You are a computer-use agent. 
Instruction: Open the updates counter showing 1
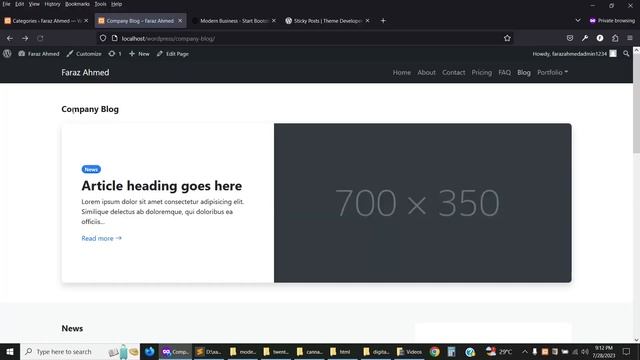115,53
